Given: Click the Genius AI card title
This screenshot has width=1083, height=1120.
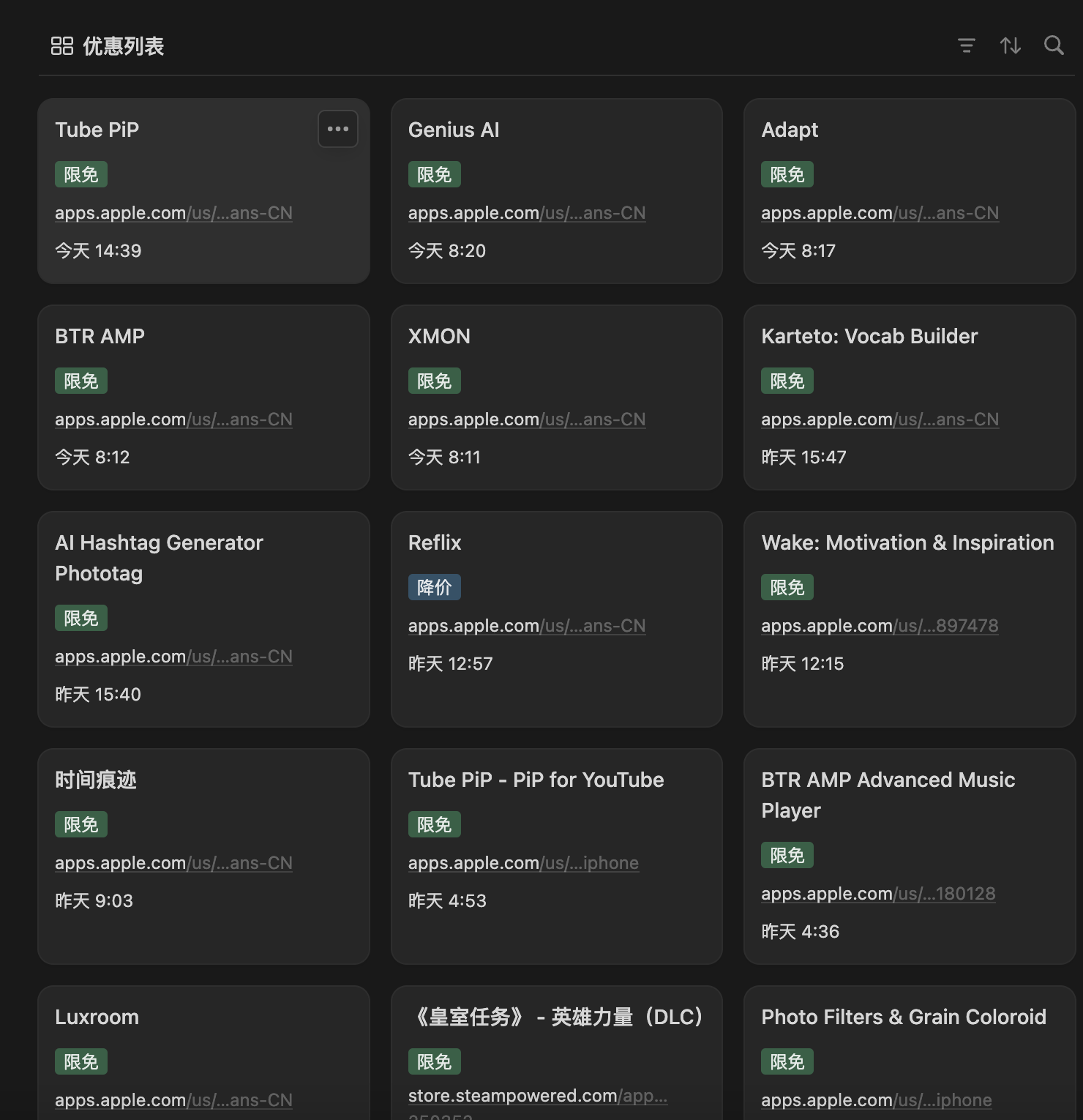Looking at the screenshot, I should point(454,130).
